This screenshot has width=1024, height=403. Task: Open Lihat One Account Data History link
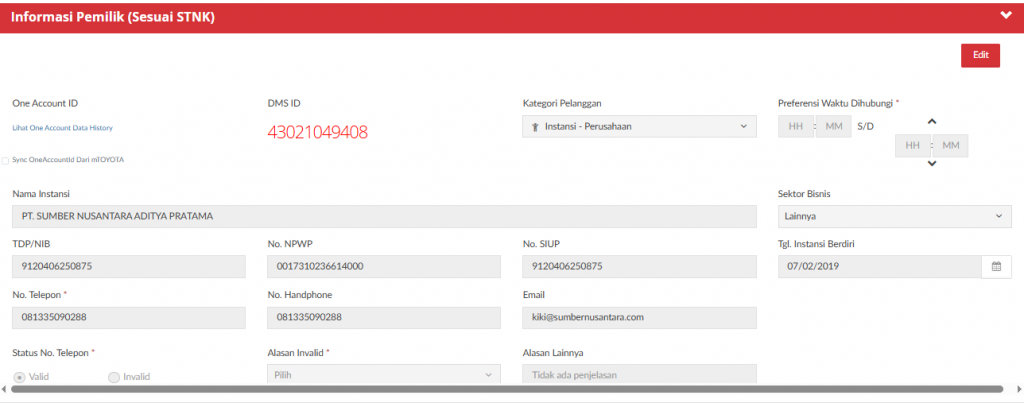tap(62, 128)
